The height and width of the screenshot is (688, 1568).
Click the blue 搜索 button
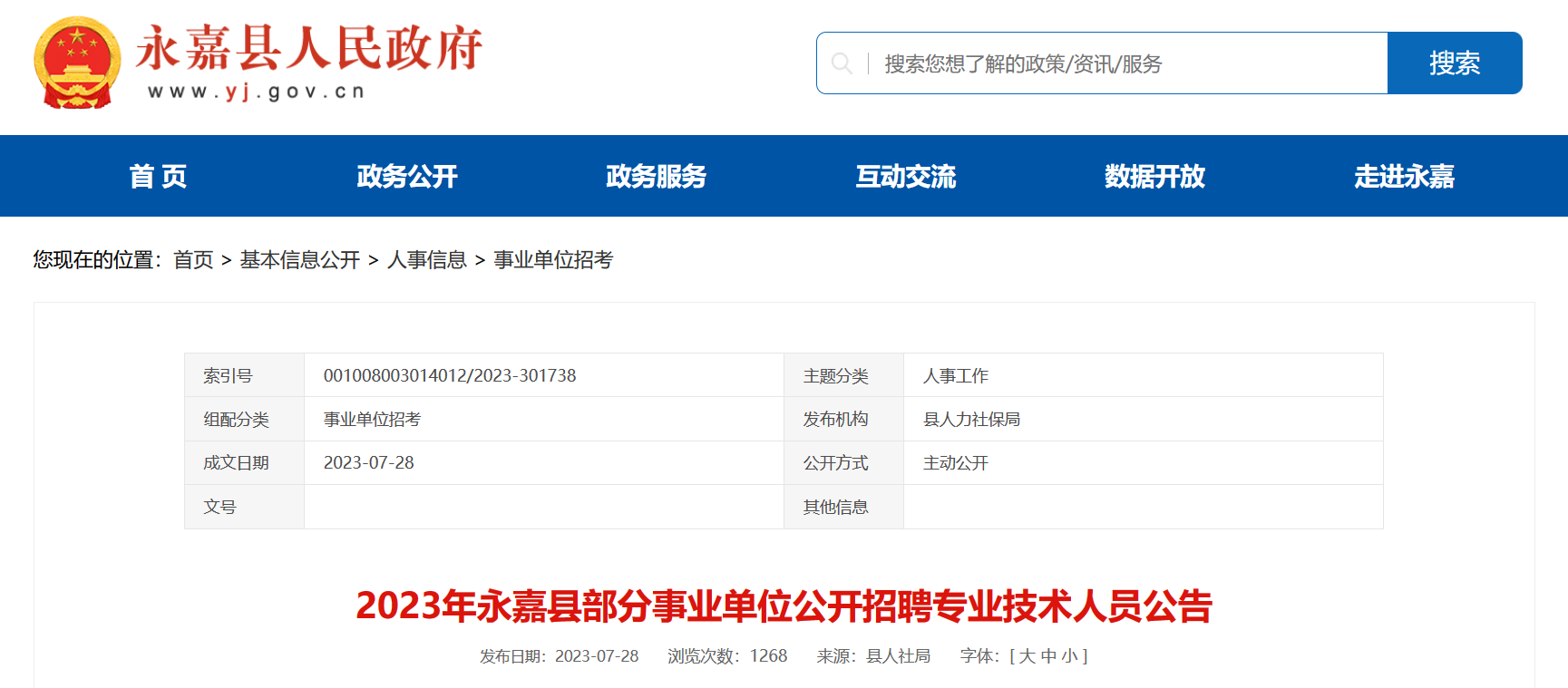(x=1455, y=63)
